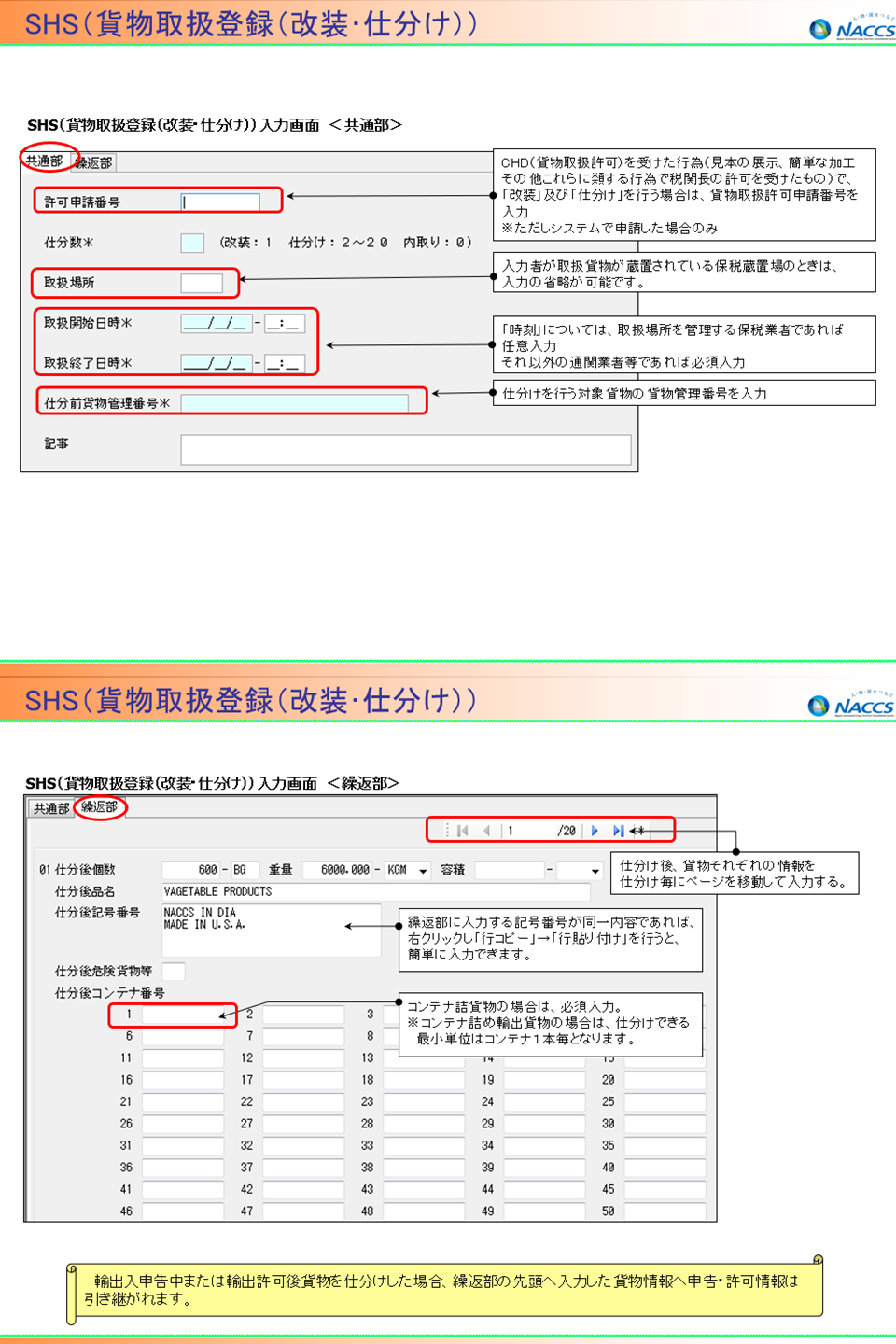Click container number field 40
This screenshot has width=896, height=1344.
tap(665, 1168)
